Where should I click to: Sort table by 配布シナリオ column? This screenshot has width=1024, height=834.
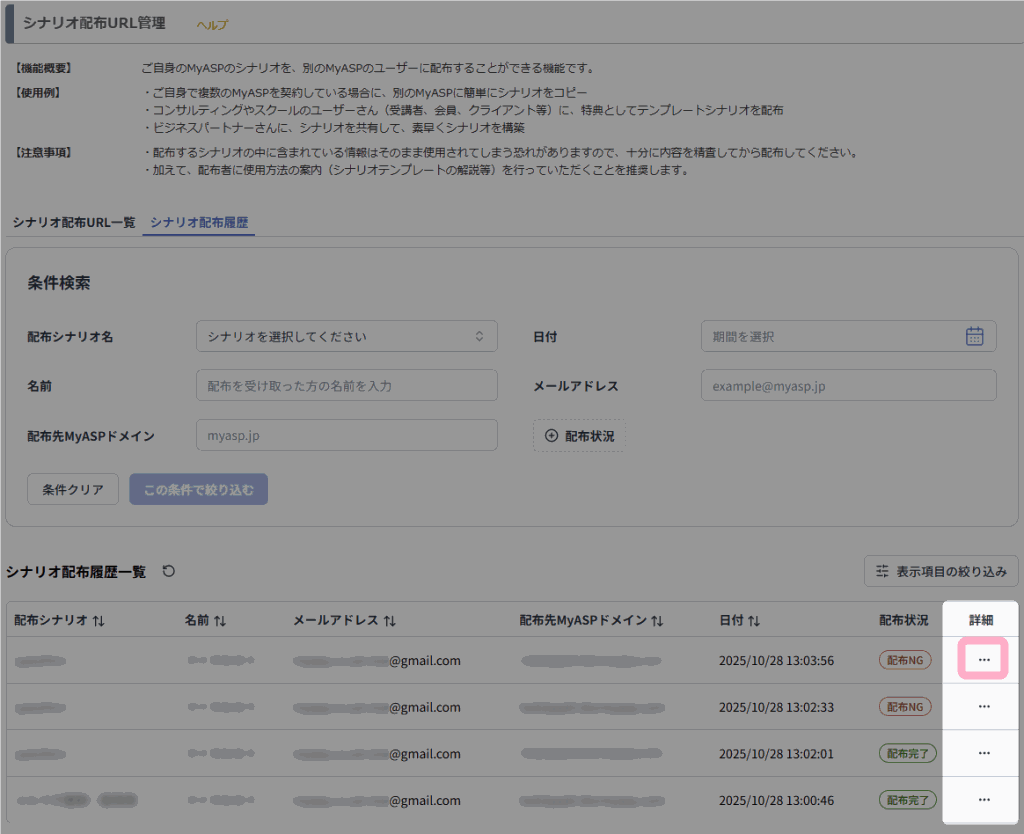[x=98, y=621]
